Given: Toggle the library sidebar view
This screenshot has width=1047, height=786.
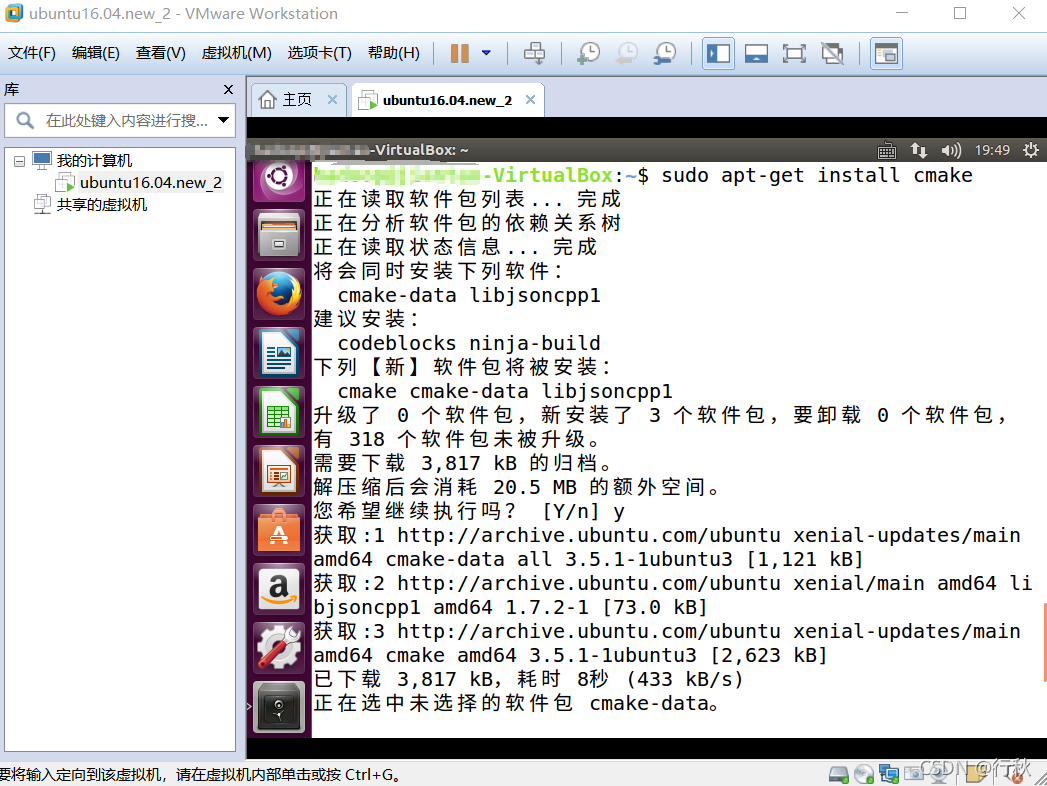Looking at the screenshot, I should (718, 53).
